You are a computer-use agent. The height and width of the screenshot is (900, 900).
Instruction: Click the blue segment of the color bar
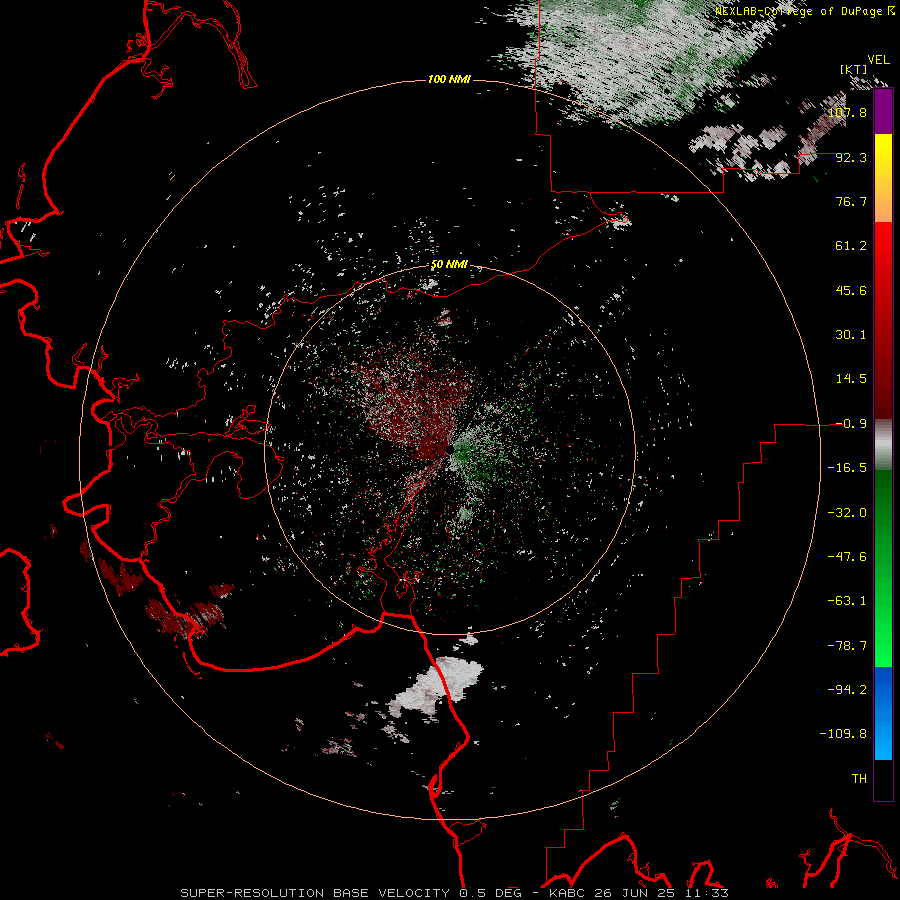883,713
